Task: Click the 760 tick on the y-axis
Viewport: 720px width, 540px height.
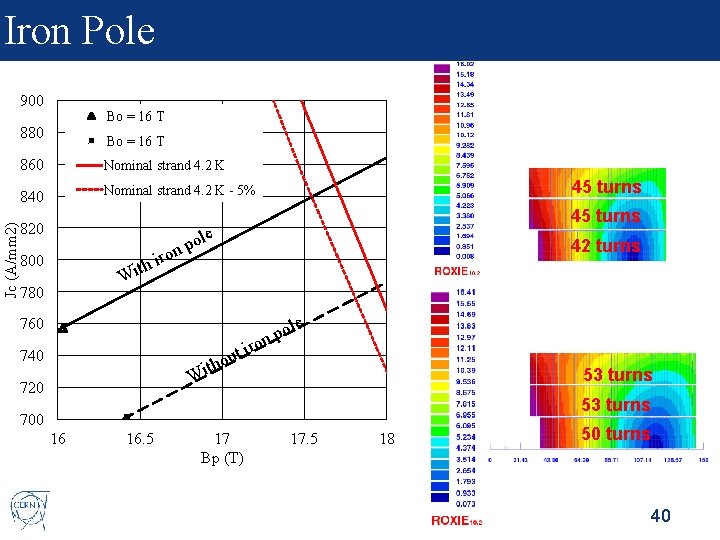Action: [x=32, y=324]
